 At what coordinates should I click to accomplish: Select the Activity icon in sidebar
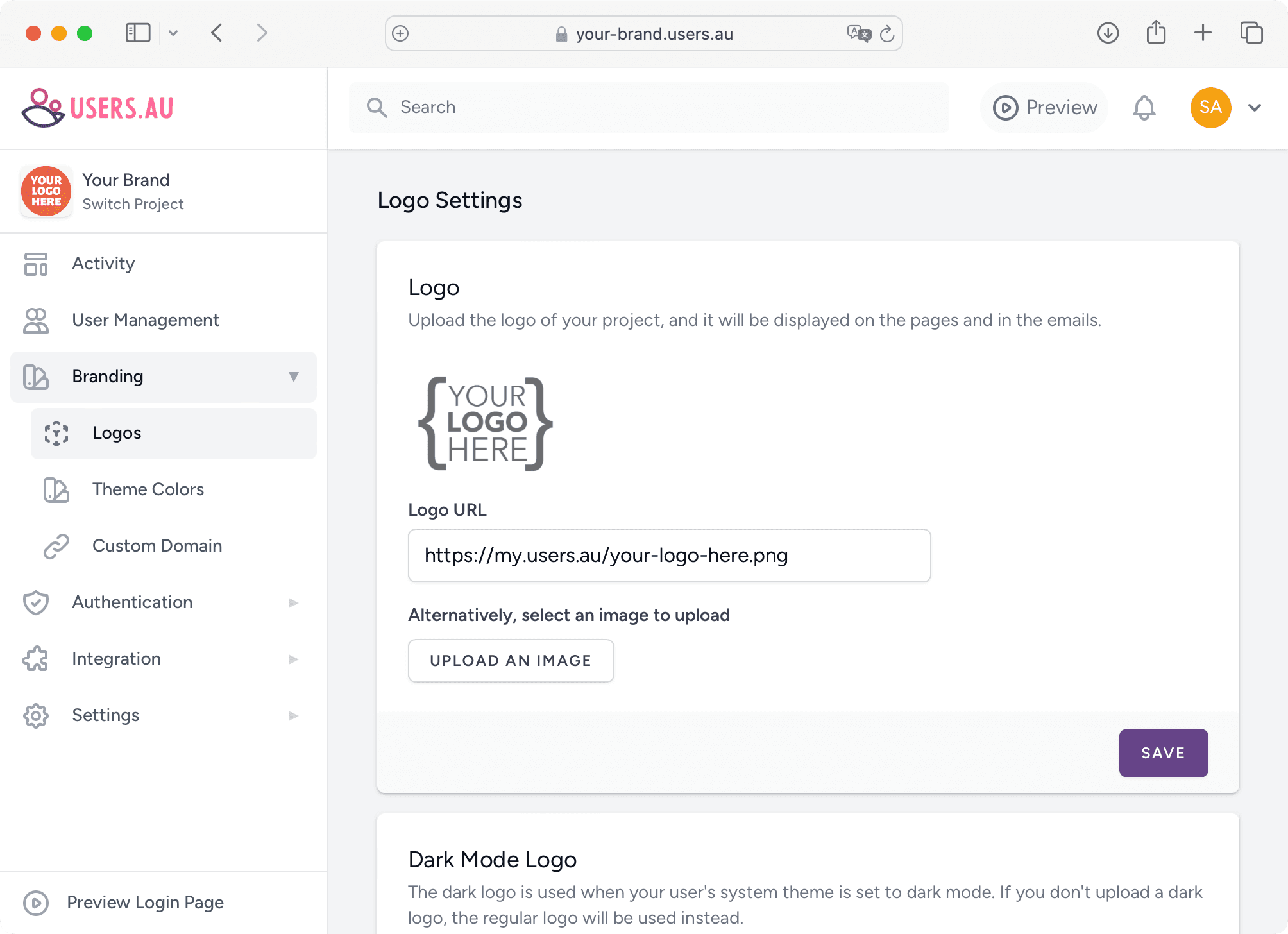[x=36, y=263]
